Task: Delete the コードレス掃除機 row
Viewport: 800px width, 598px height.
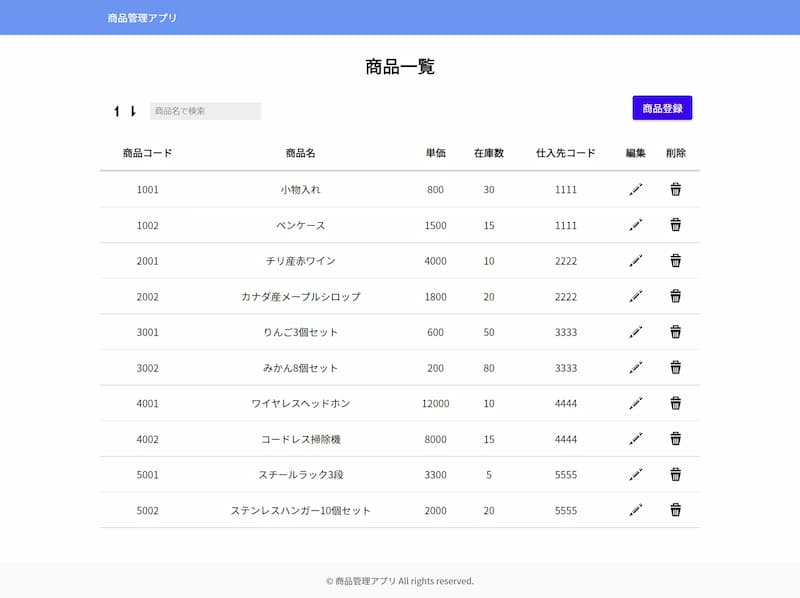Action: point(676,439)
